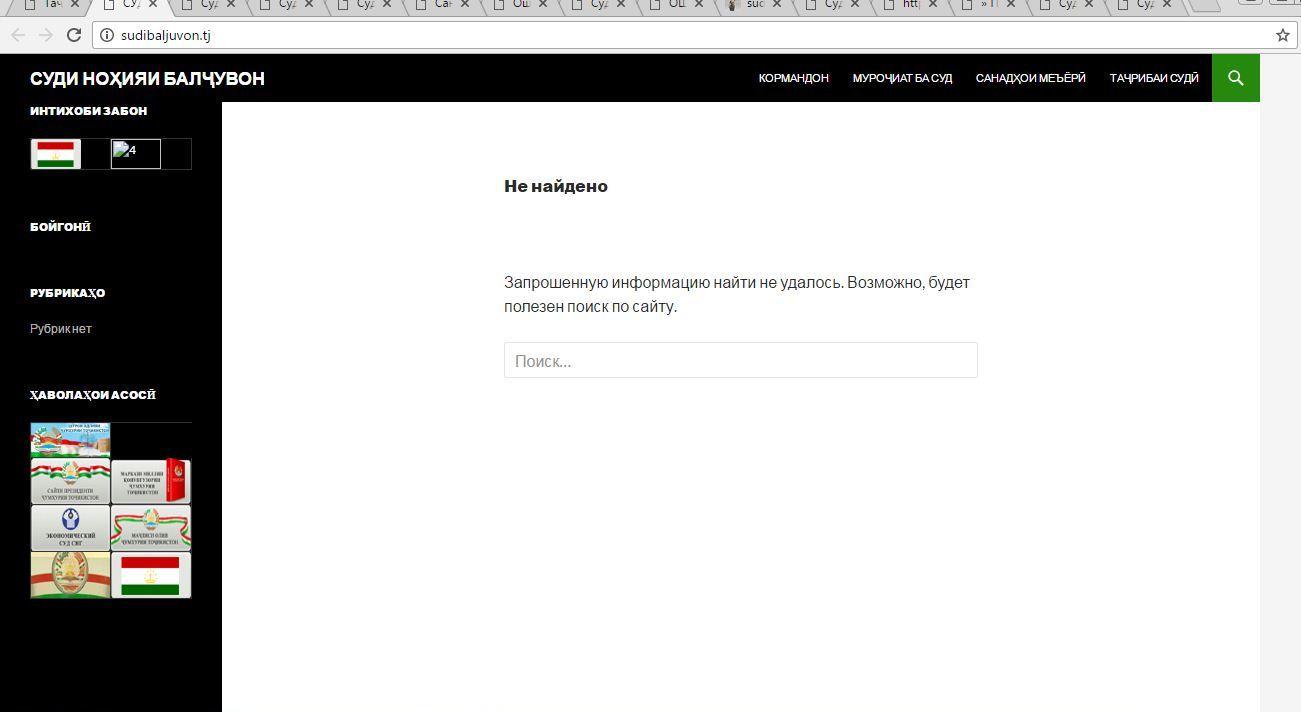1301x712 pixels.
Task: Open the Санадҳои меъёрӣ menu item
Action: (x=1030, y=78)
